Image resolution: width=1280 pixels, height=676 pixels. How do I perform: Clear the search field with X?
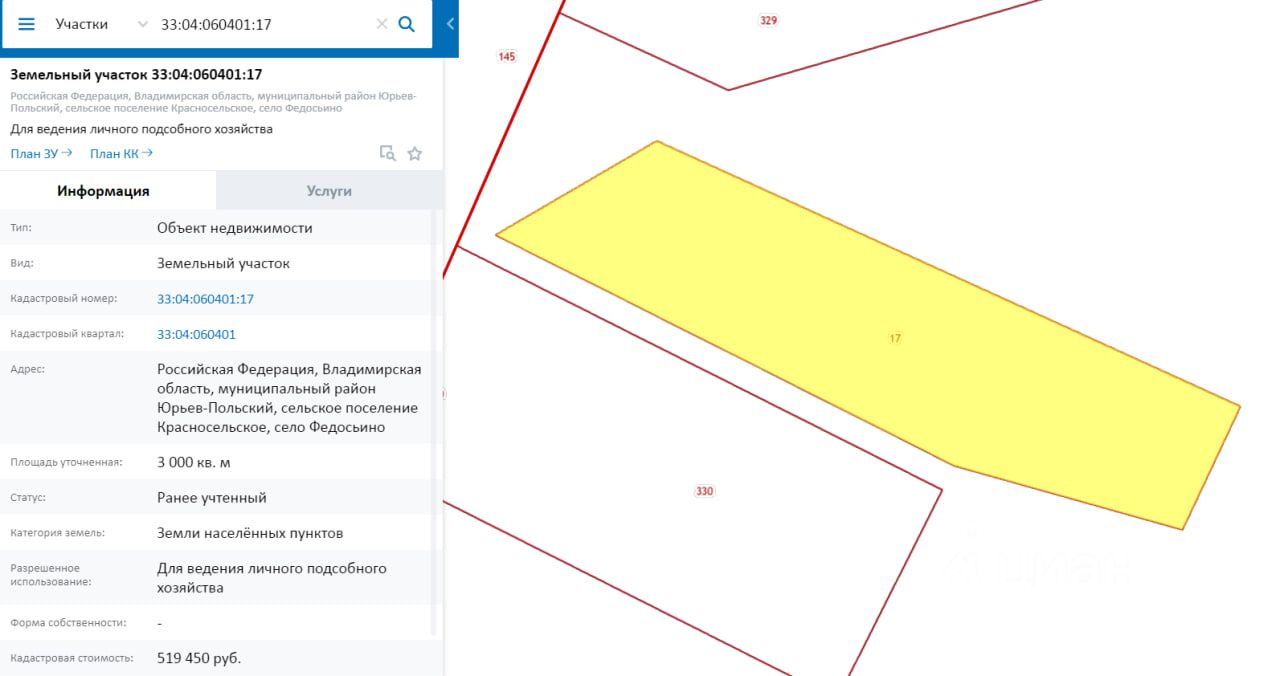[x=381, y=24]
